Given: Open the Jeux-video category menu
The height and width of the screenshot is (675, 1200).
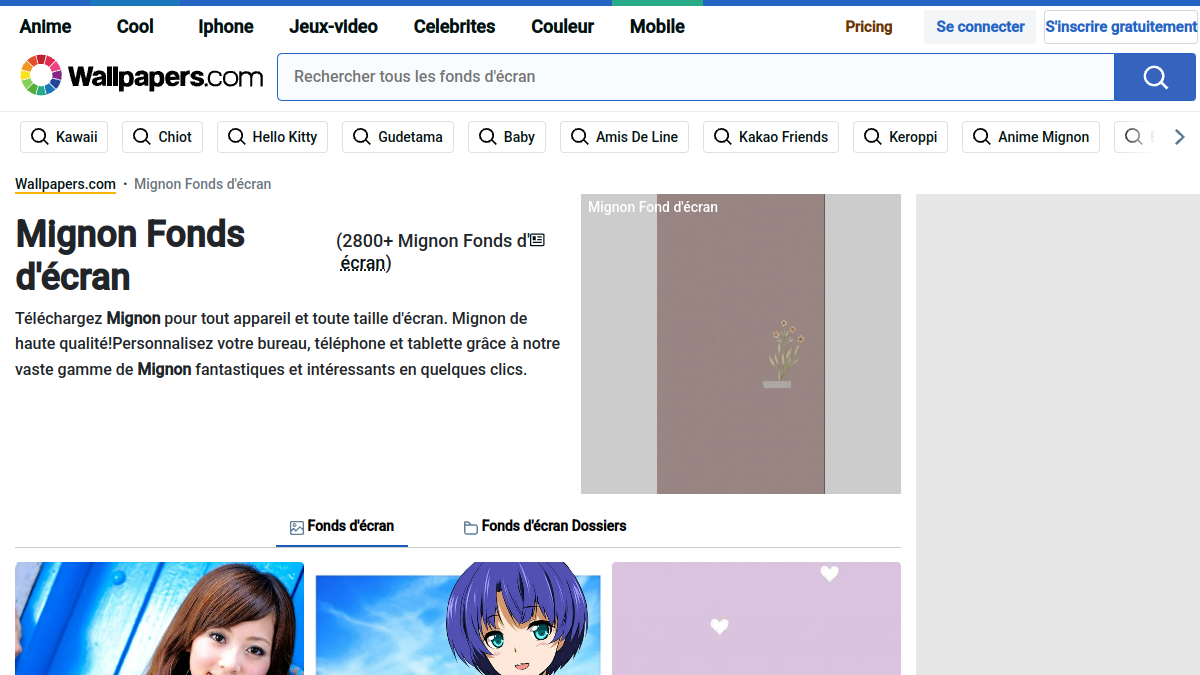Looking at the screenshot, I should pyautogui.click(x=333, y=27).
